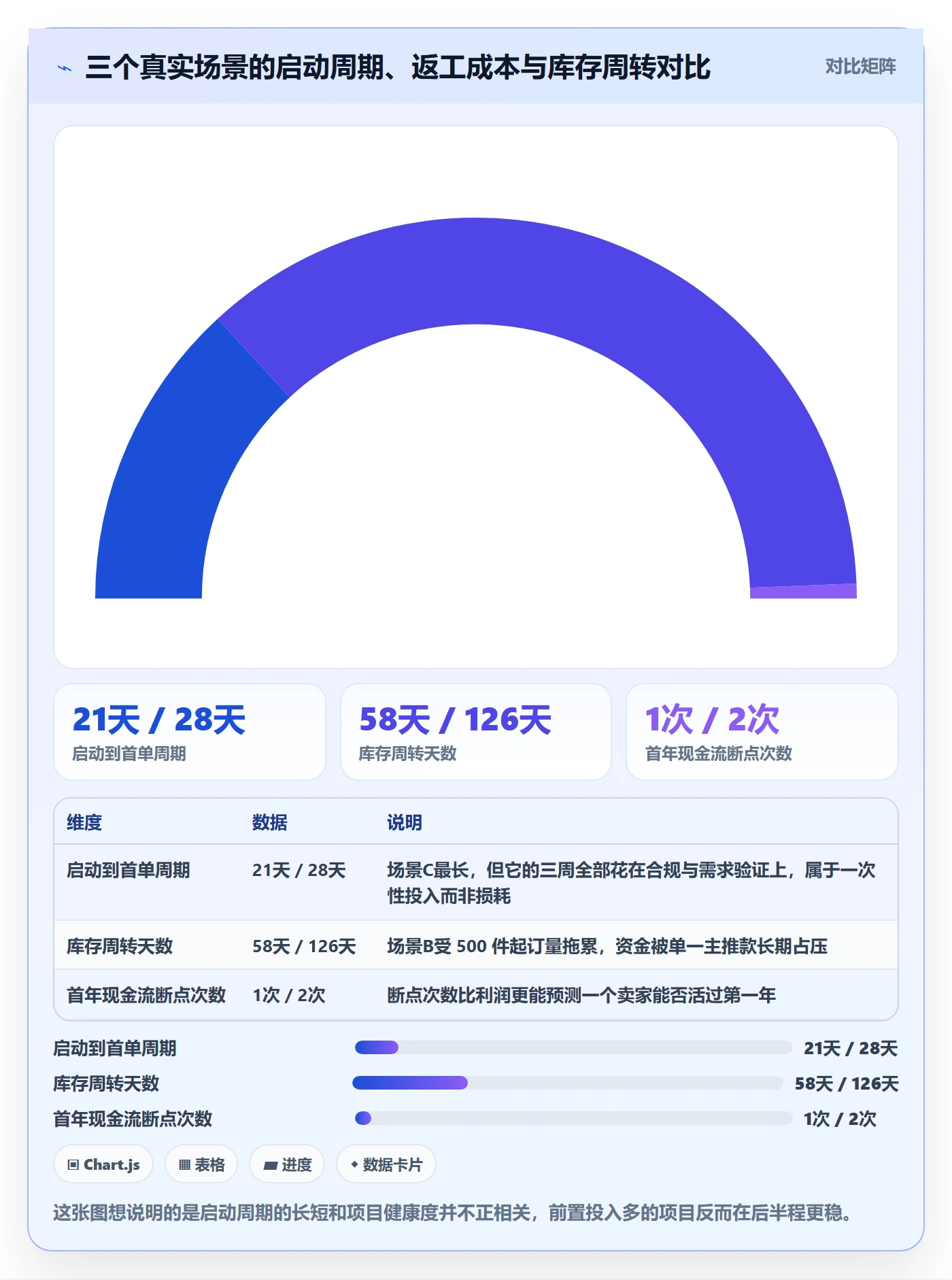Image resolution: width=952 pixels, height=1280 pixels.
Task: Click the 1次 / 2次 progress value label
Action: [x=840, y=1119]
